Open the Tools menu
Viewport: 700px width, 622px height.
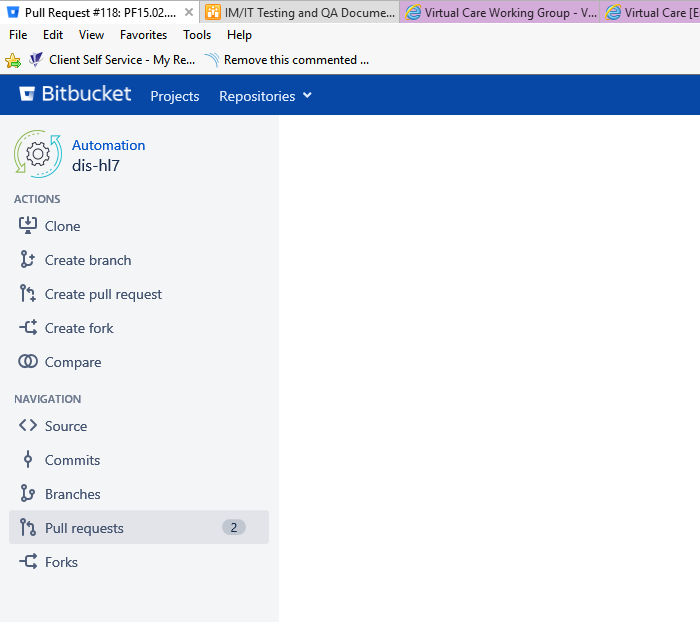pos(197,35)
